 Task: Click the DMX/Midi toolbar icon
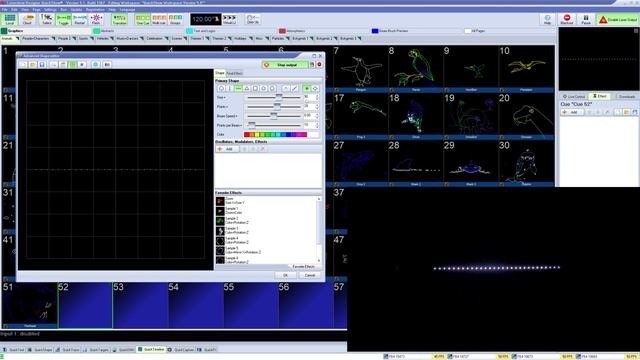point(253,19)
